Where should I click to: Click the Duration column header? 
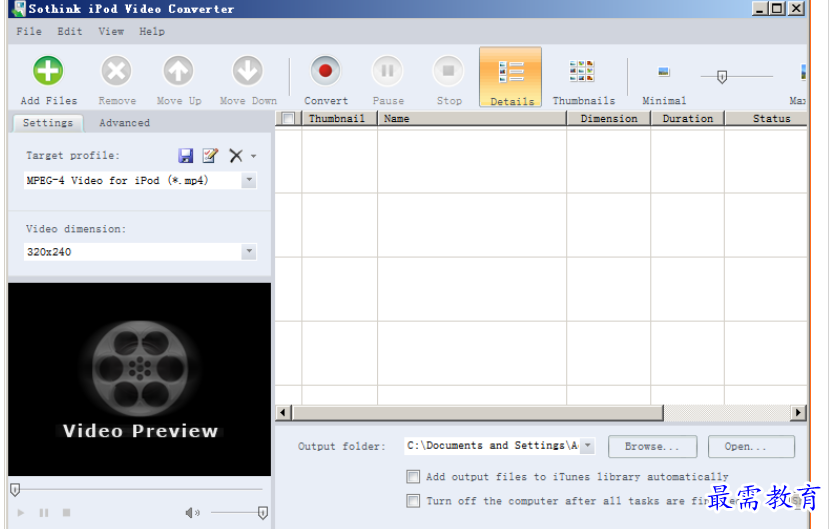pyautogui.click(x=687, y=118)
